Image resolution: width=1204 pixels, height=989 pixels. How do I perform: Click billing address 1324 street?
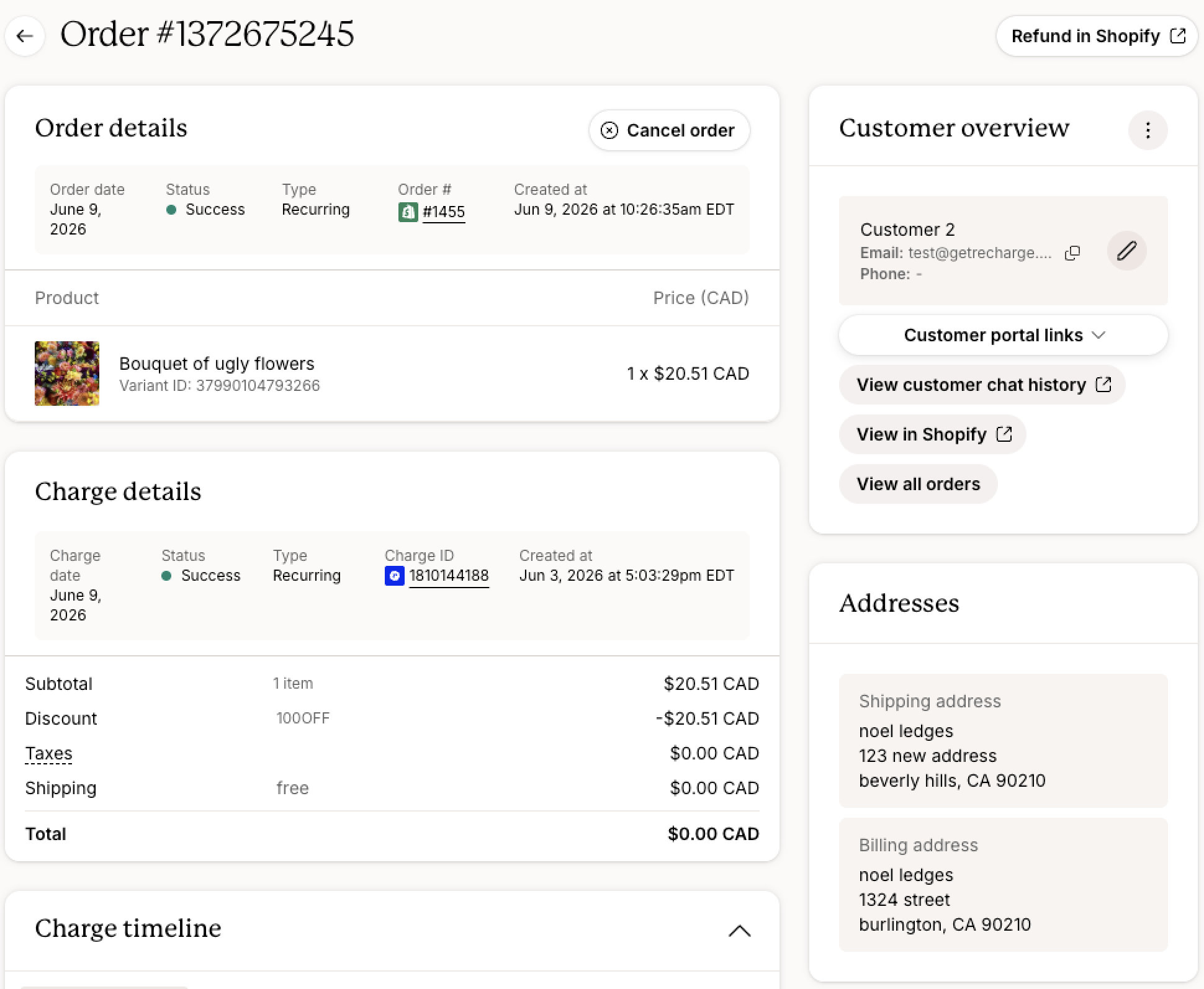(904, 900)
